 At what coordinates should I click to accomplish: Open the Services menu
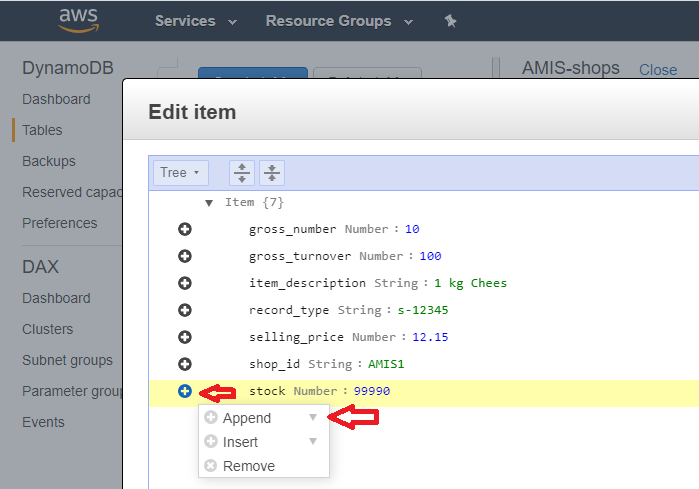(x=196, y=21)
